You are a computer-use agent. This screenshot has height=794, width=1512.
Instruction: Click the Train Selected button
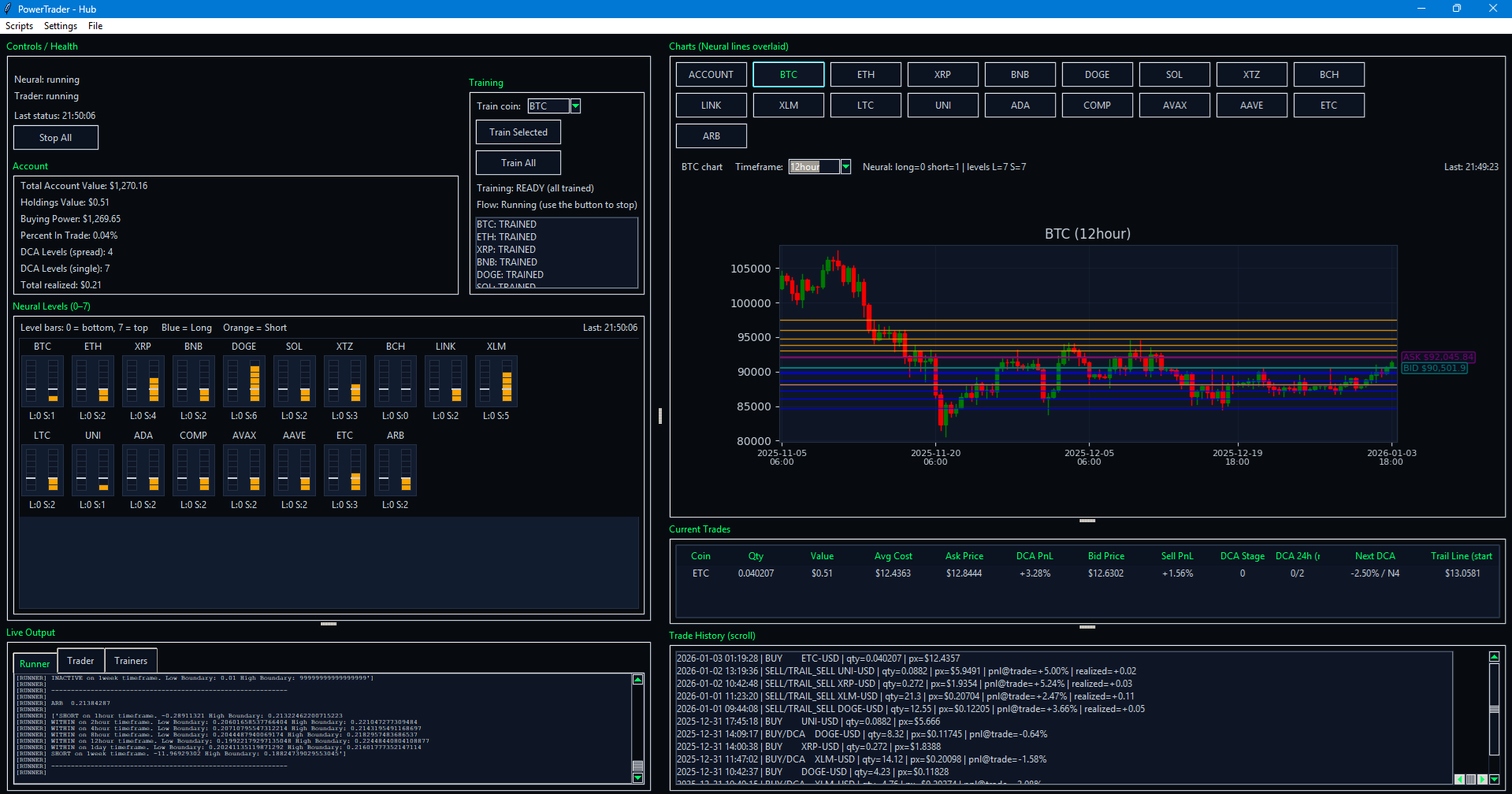pyautogui.click(x=518, y=132)
